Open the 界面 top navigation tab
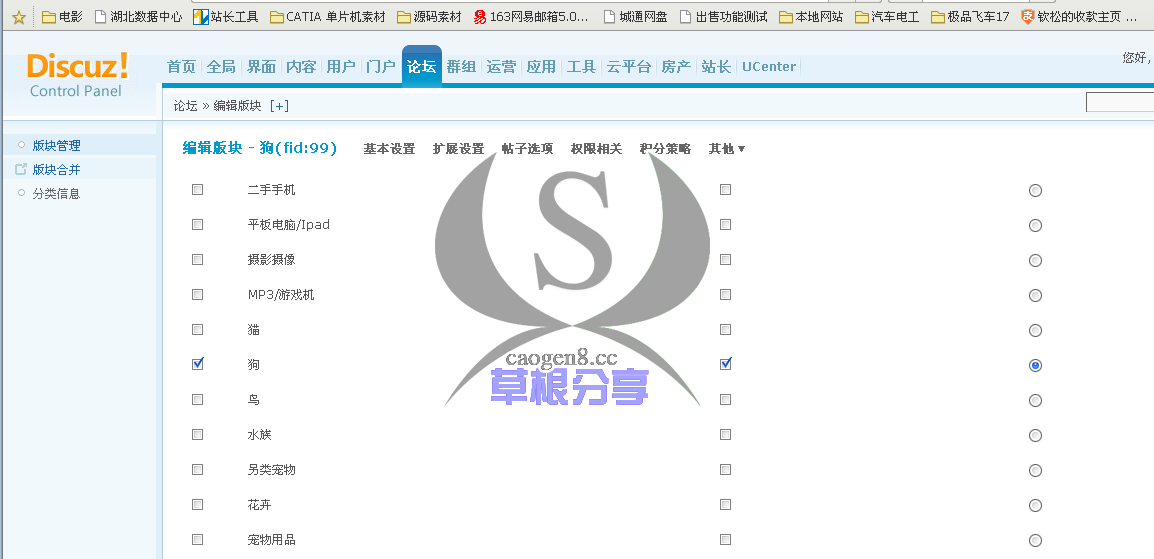This screenshot has height=559, width=1154. [261, 67]
